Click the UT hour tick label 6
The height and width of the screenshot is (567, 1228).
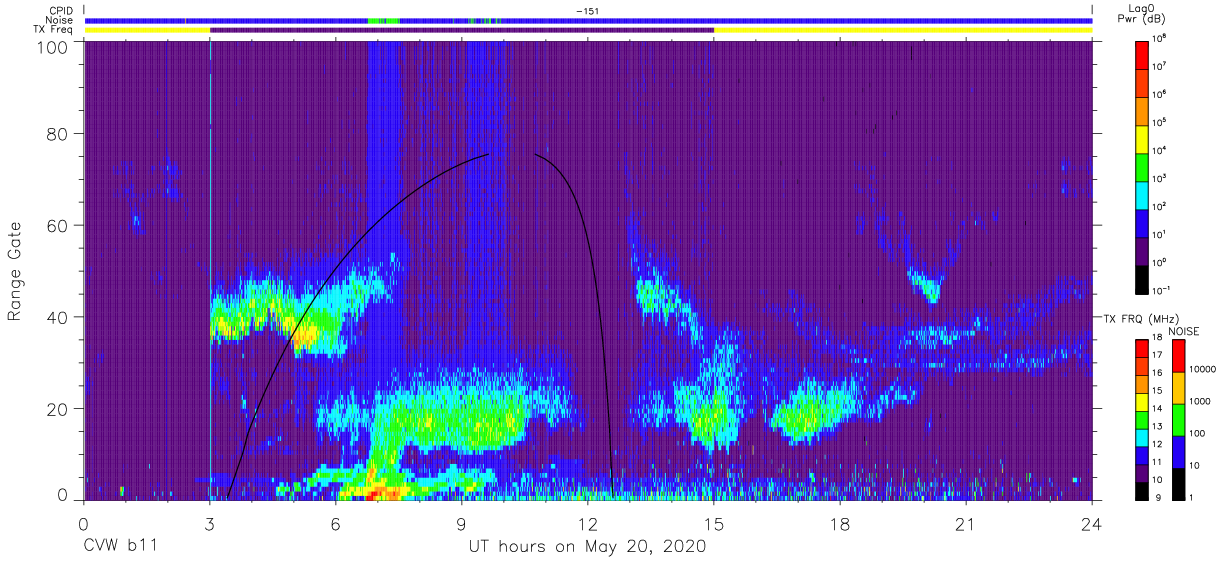click(x=335, y=524)
